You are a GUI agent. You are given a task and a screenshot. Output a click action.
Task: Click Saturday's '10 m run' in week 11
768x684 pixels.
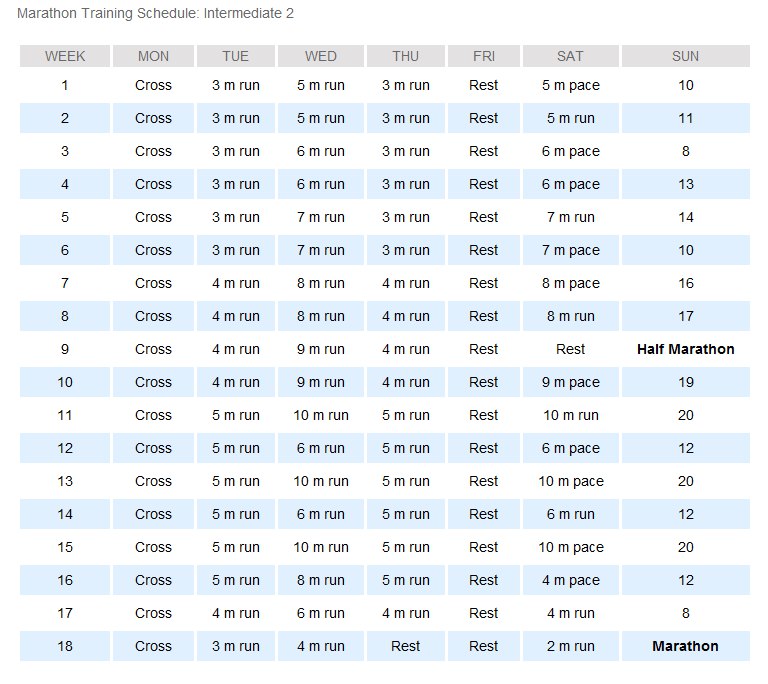(571, 415)
